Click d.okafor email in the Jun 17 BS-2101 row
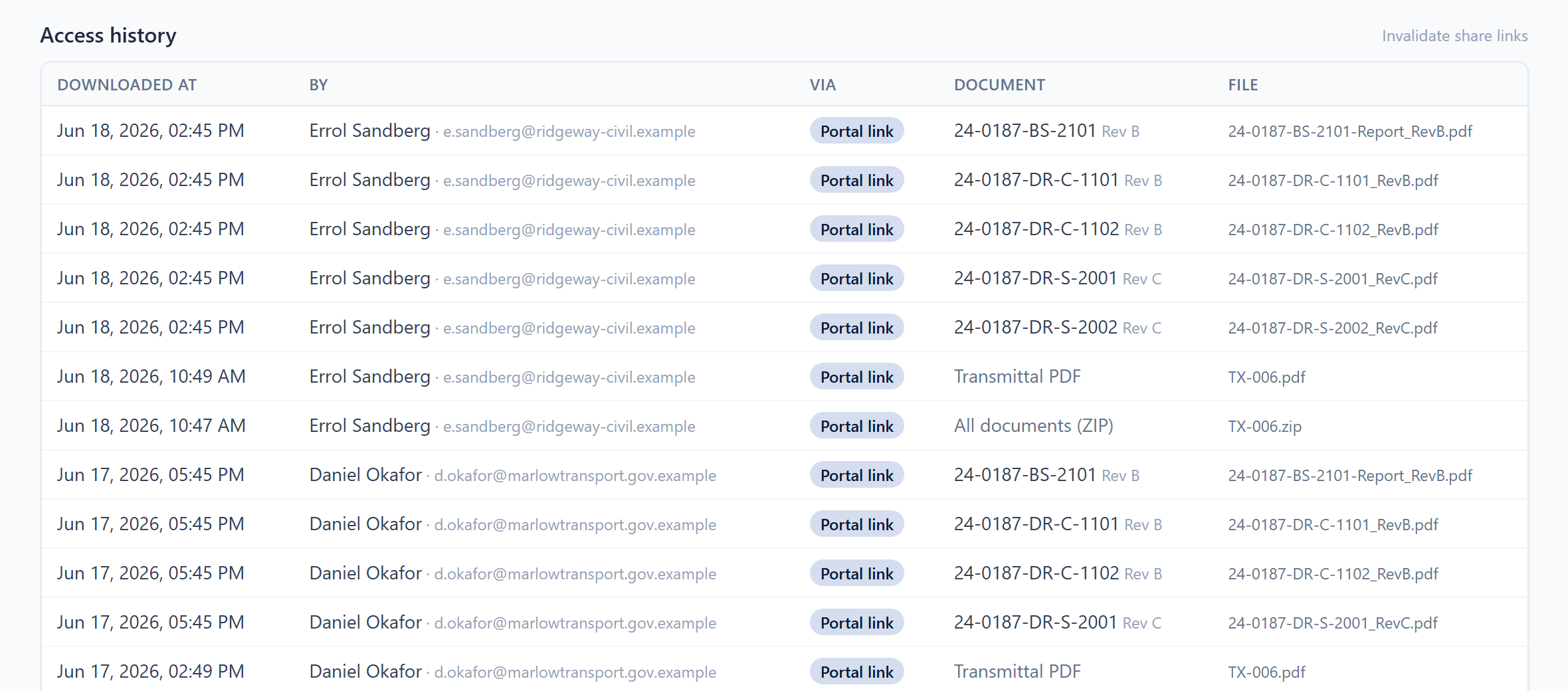This screenshot has width=1568, height=691. (575, 476)
